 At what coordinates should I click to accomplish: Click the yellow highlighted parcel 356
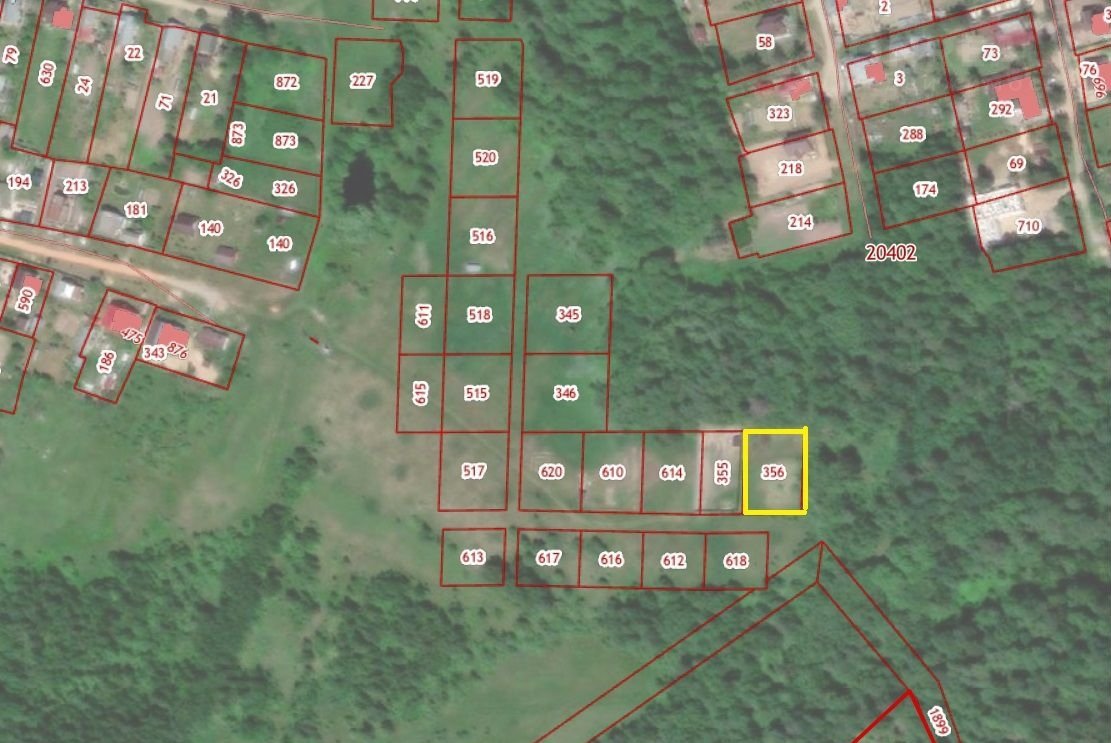click(x=774, y=472)
